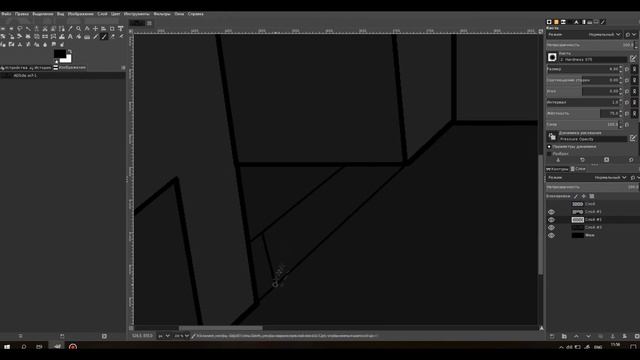Open tab configuration menu of left dock
Image resolution: width=640 pixels, height=360 pixels.
(x=123, y=68)
